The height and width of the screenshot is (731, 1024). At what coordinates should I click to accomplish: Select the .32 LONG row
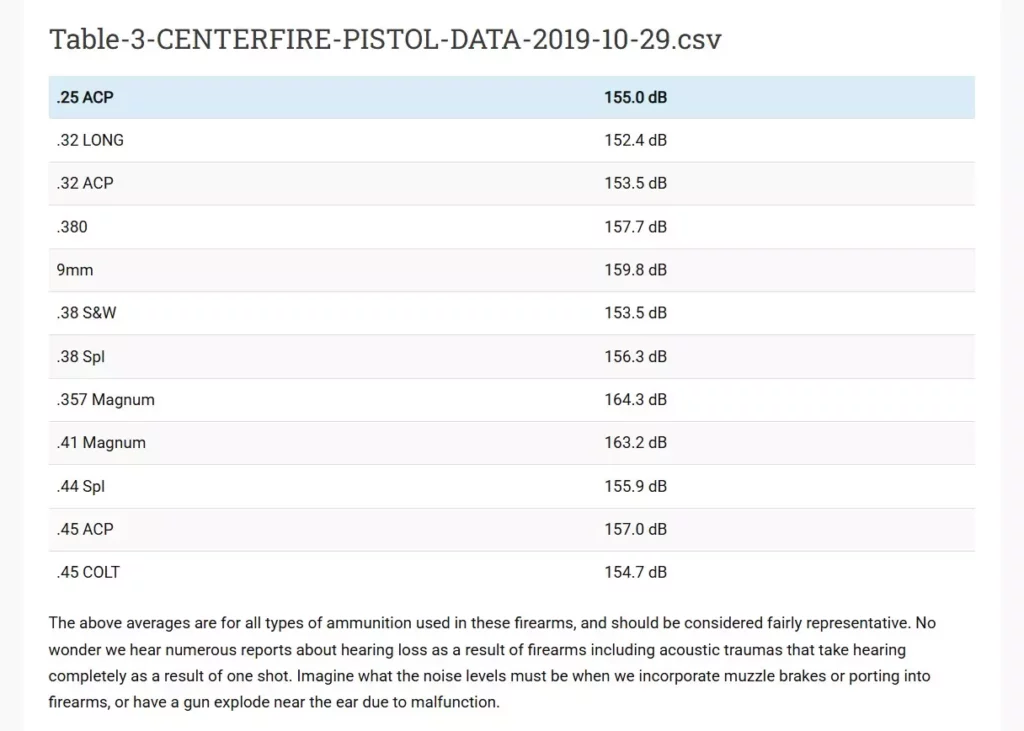click(512, 140)
